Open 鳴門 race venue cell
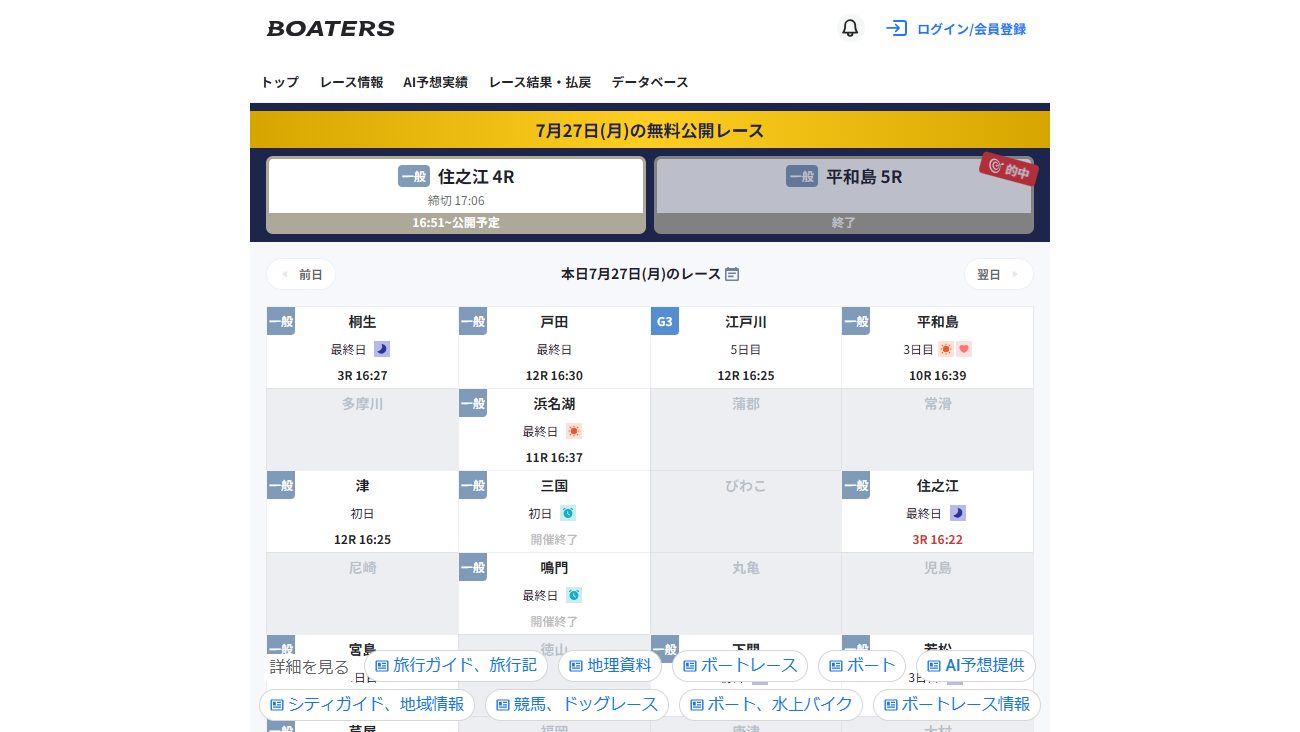Viewport: 1300px width, 732px height. coord(554,594)
